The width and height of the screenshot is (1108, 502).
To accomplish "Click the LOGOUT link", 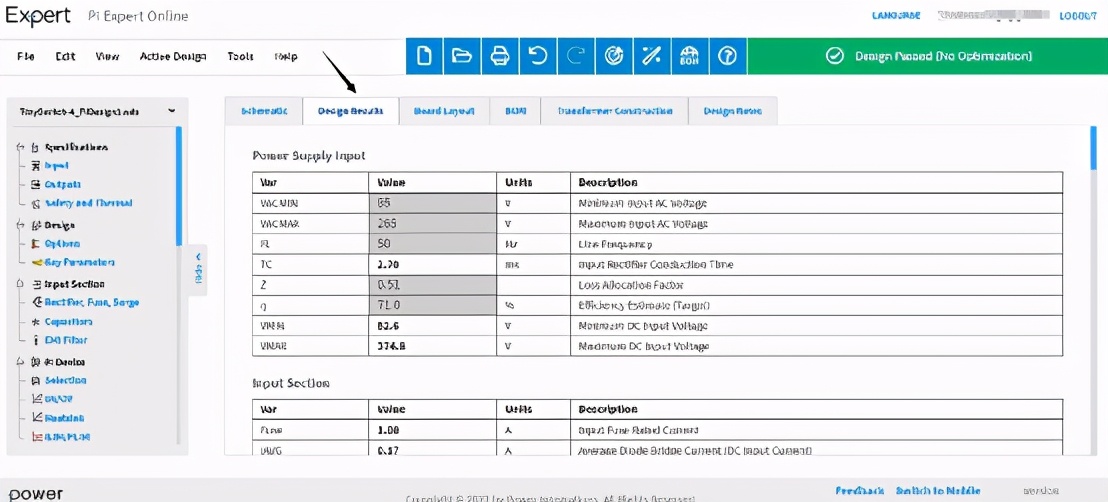I will tap(1078, 16).
